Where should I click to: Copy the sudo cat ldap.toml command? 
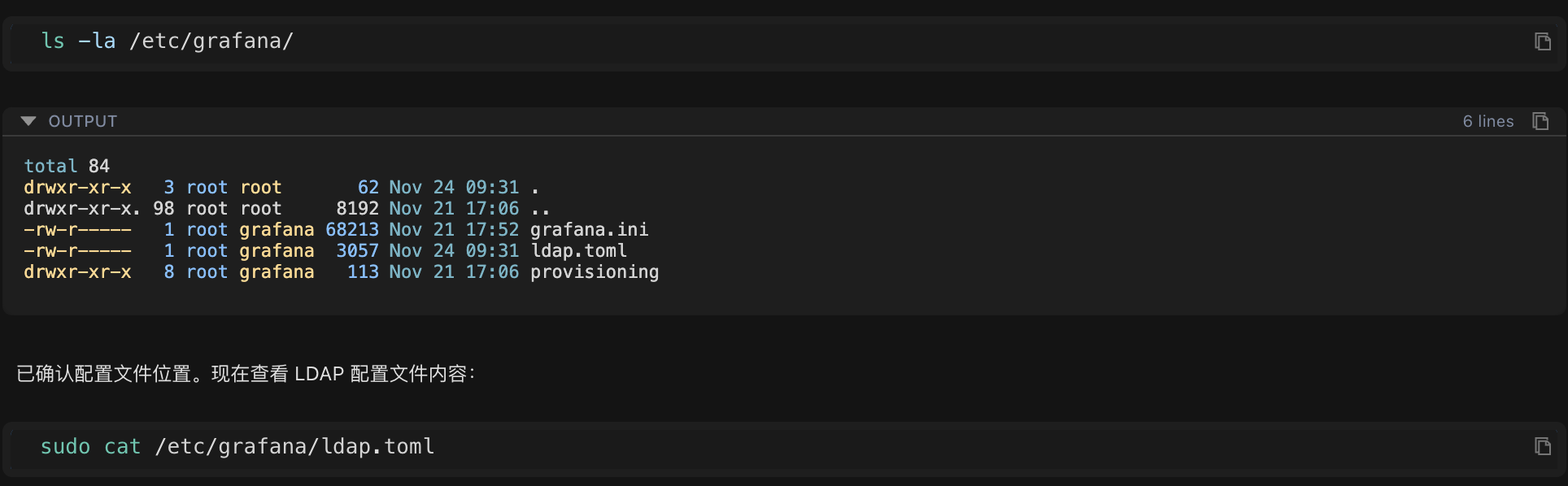click(x=1542, y=446)
